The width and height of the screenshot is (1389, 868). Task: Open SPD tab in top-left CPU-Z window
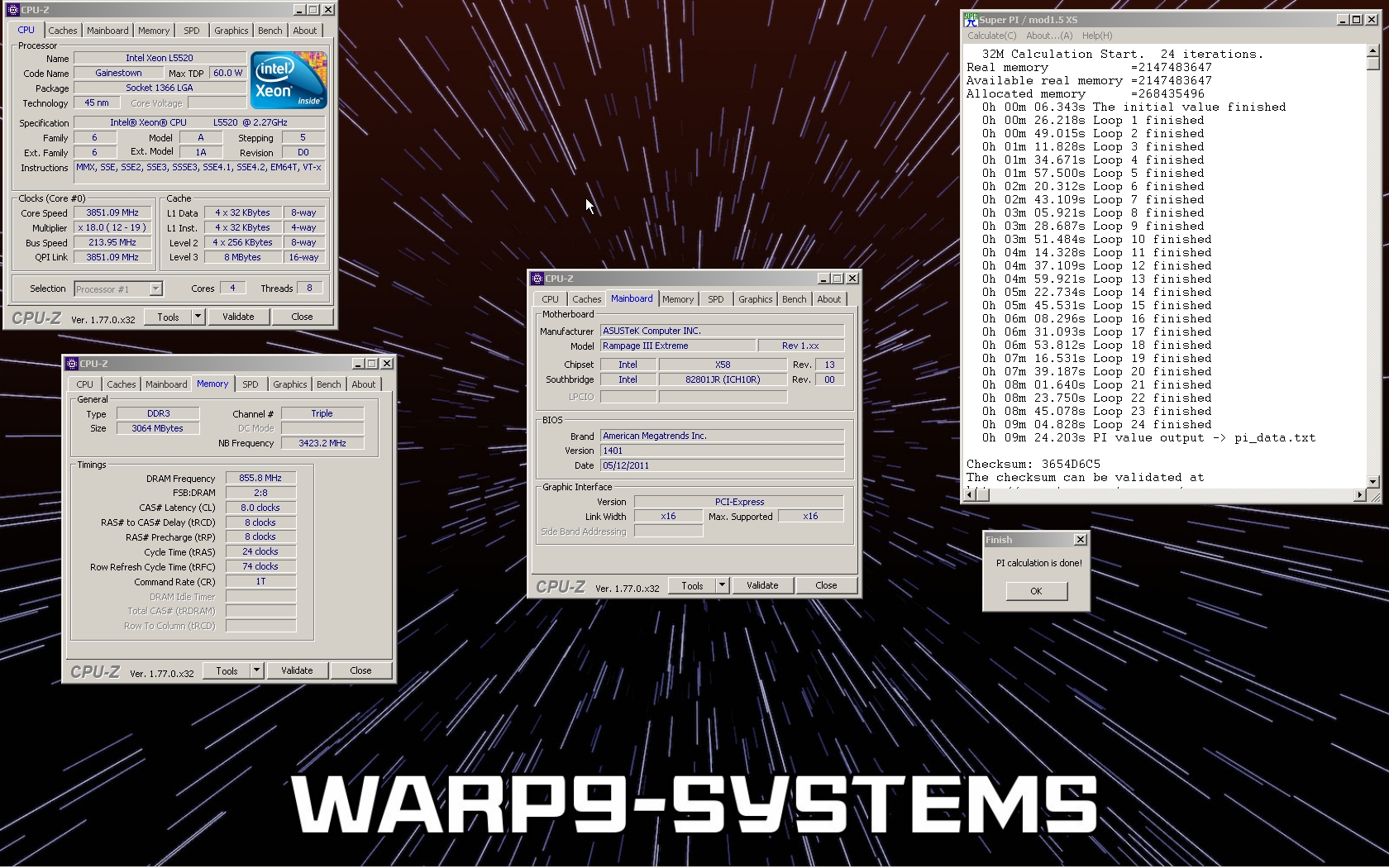tap(192, 31)
